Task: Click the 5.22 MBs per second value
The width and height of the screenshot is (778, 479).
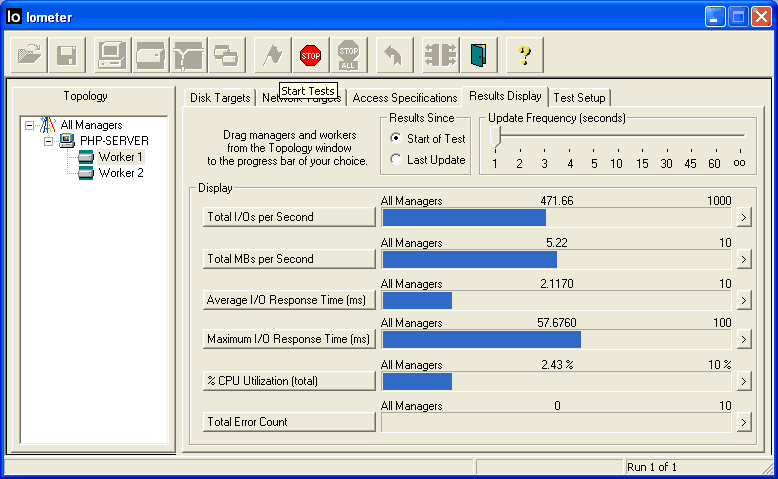Action: pos(557,243)
